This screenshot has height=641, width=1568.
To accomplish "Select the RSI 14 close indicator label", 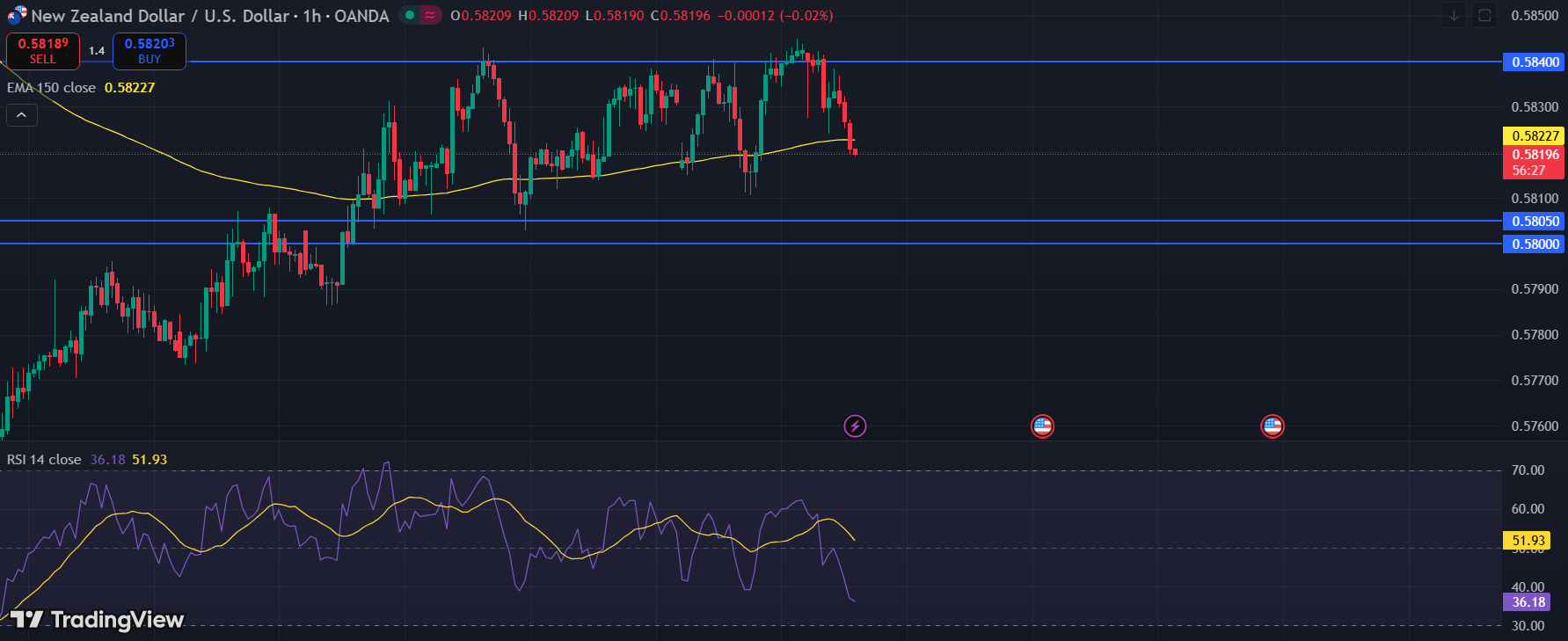I will tap(44, 460).
